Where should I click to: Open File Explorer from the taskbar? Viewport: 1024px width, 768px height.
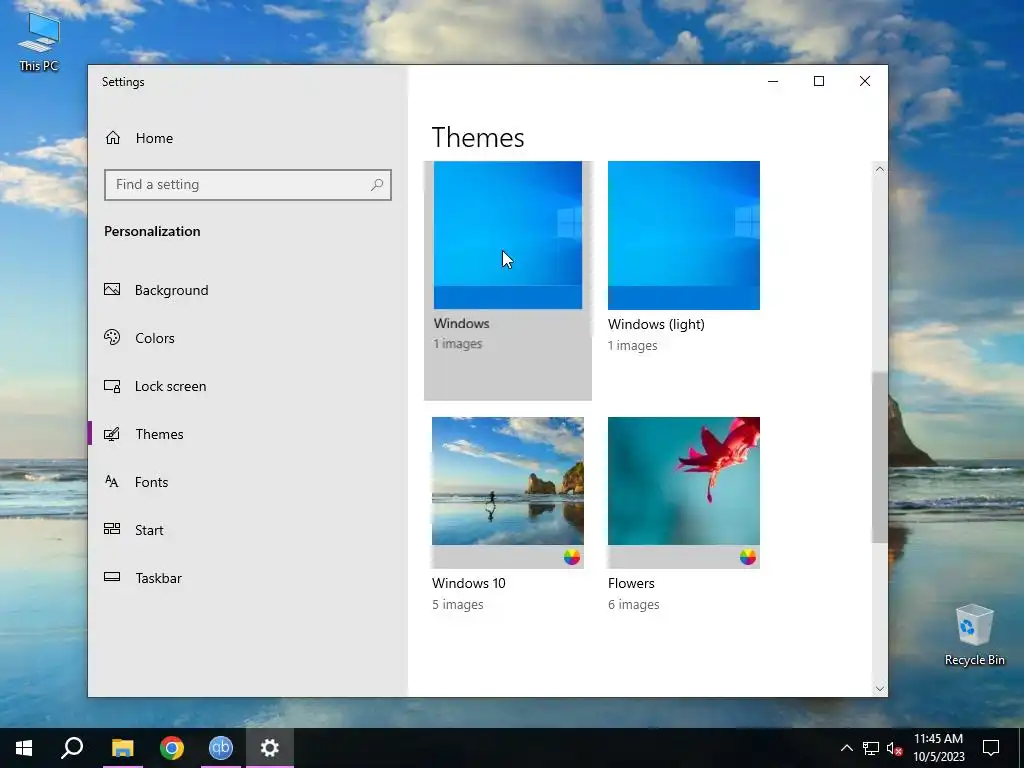pyautogui.click(x=122, y=748)
